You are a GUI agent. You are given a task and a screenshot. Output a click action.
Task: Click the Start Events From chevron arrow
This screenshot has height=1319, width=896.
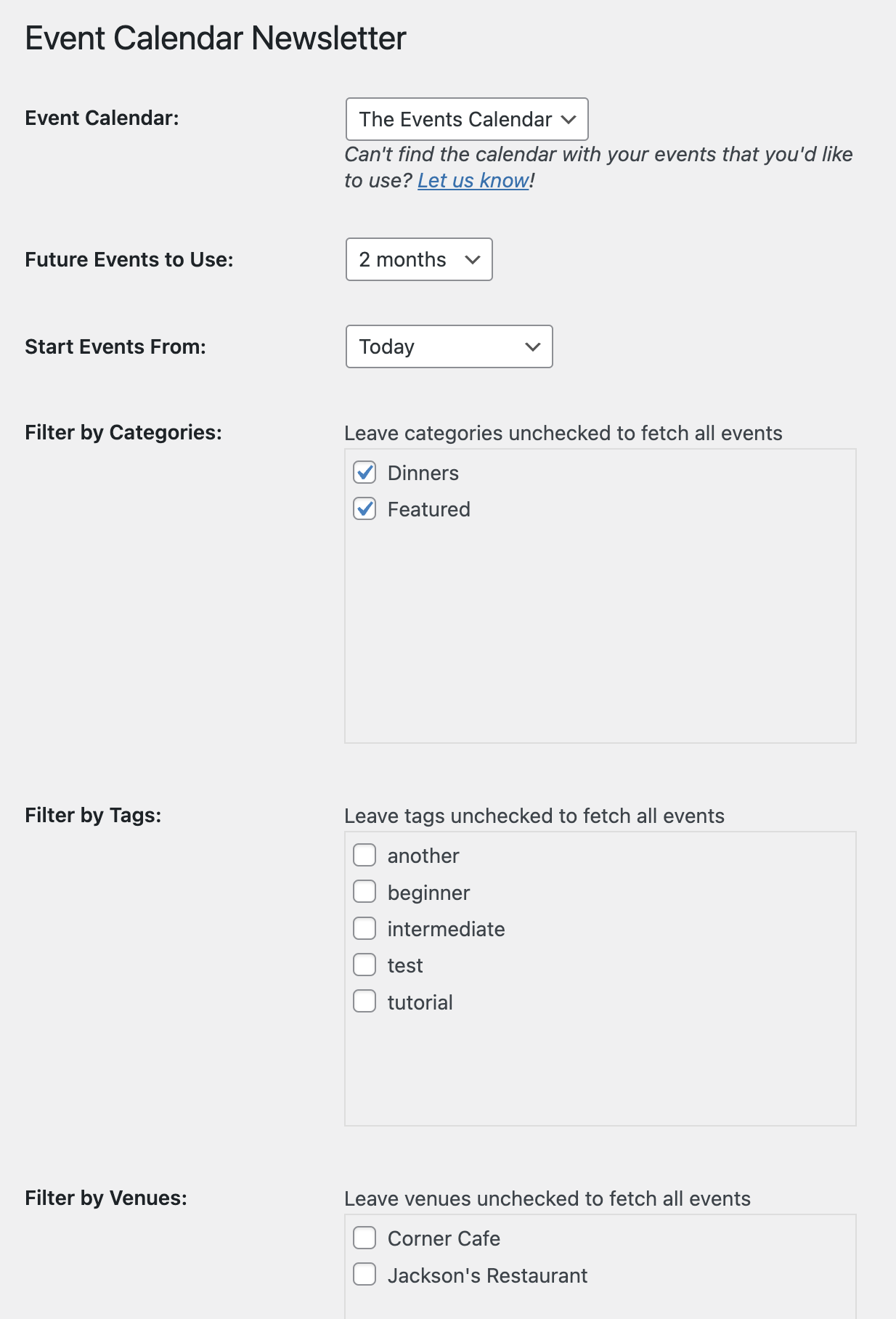(531, 346)
